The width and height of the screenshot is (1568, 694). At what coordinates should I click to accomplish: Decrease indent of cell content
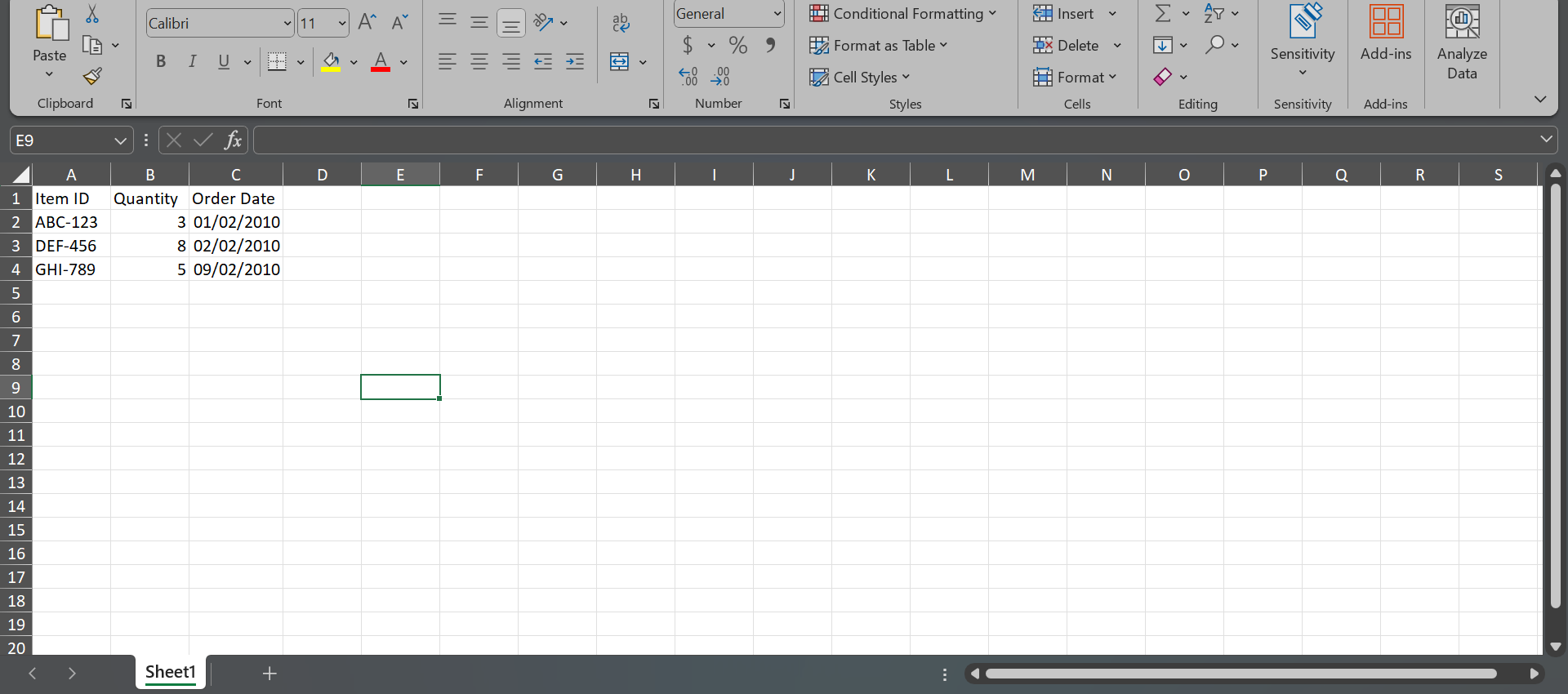543,62
